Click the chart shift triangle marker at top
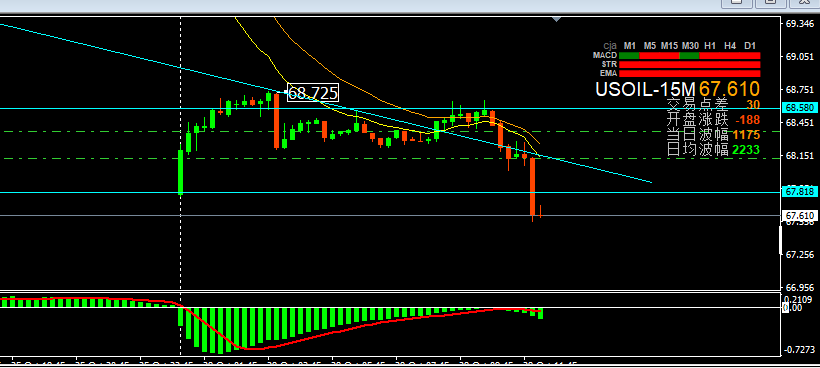 pos(557,19)
